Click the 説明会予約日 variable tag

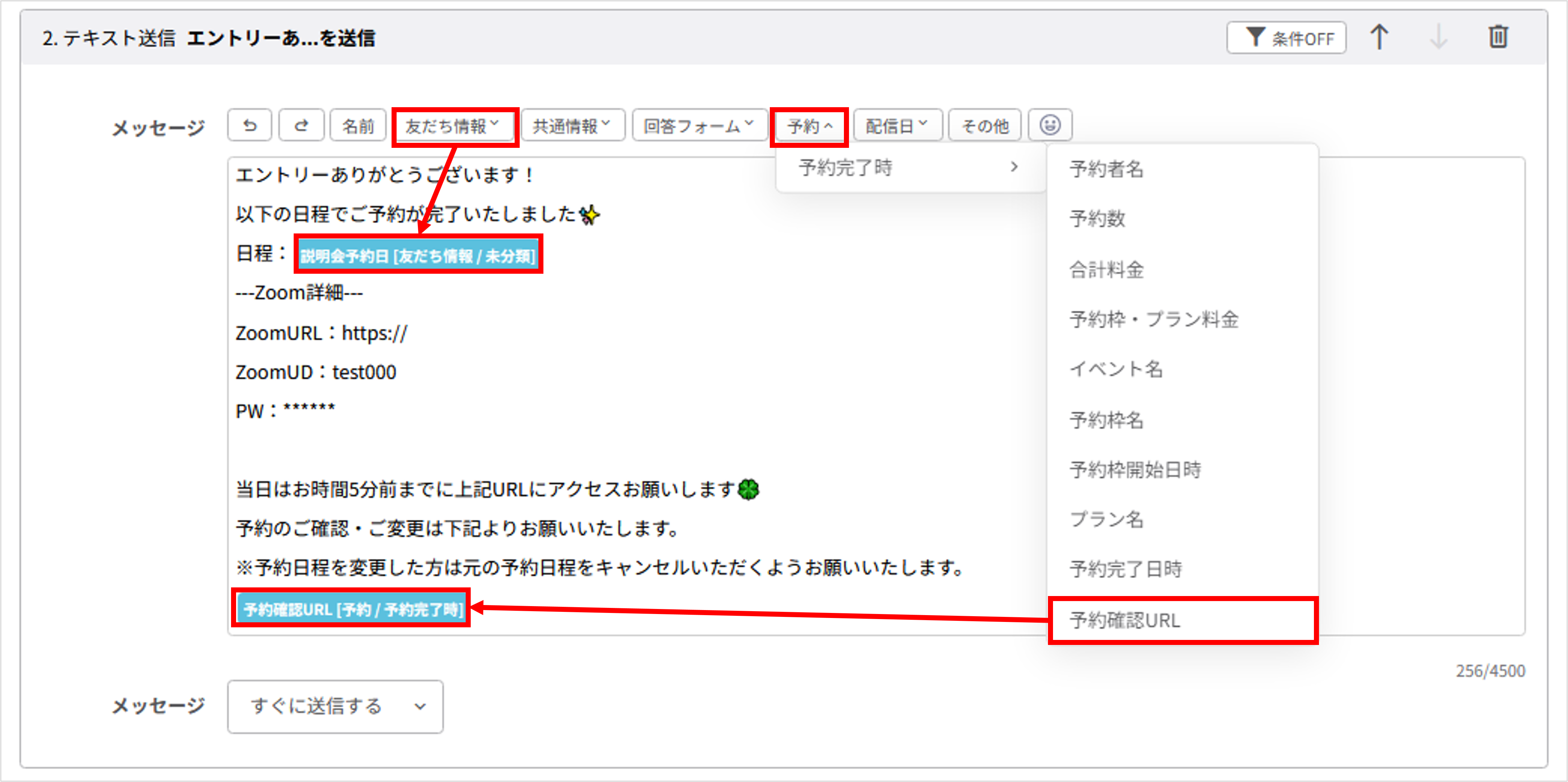(x=418, y=256)
